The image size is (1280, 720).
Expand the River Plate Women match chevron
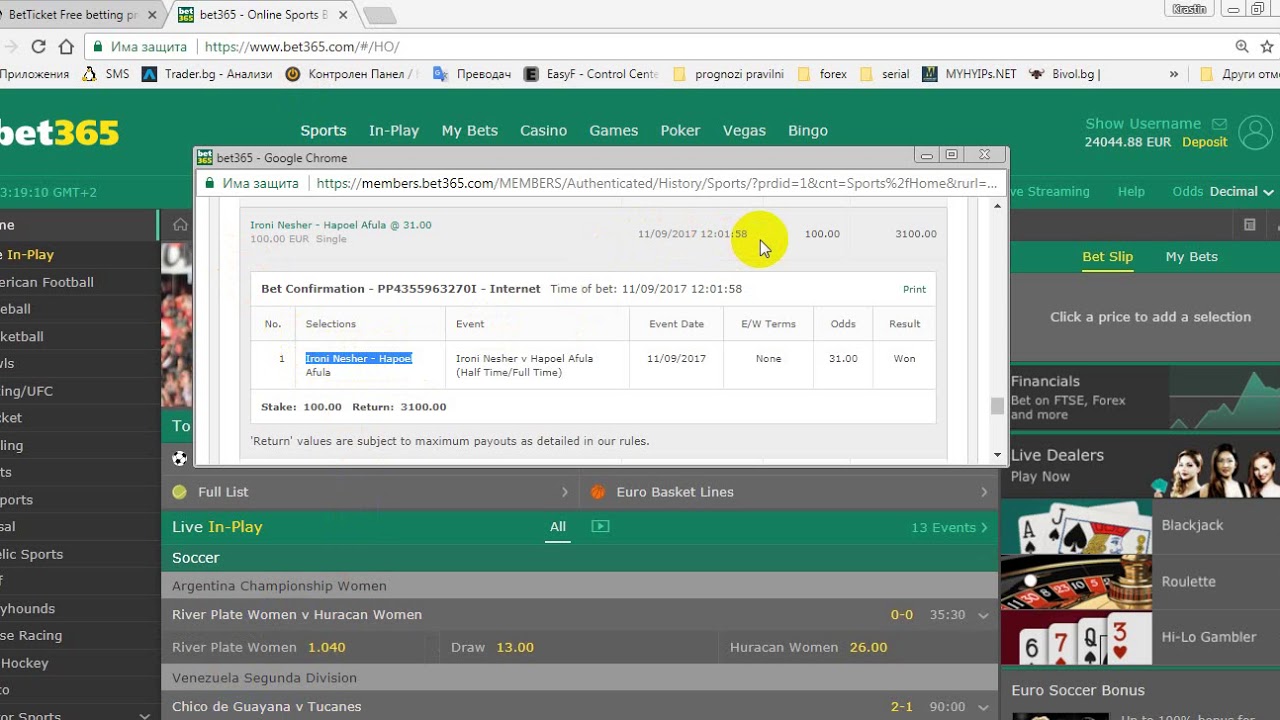click(984, 615)
